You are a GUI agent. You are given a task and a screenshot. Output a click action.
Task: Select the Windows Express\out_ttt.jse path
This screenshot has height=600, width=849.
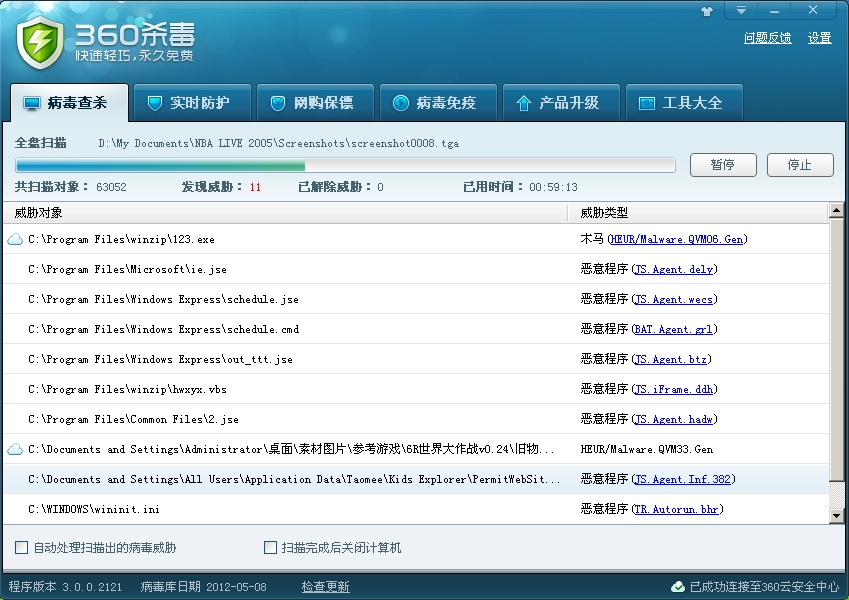(160, 360)
